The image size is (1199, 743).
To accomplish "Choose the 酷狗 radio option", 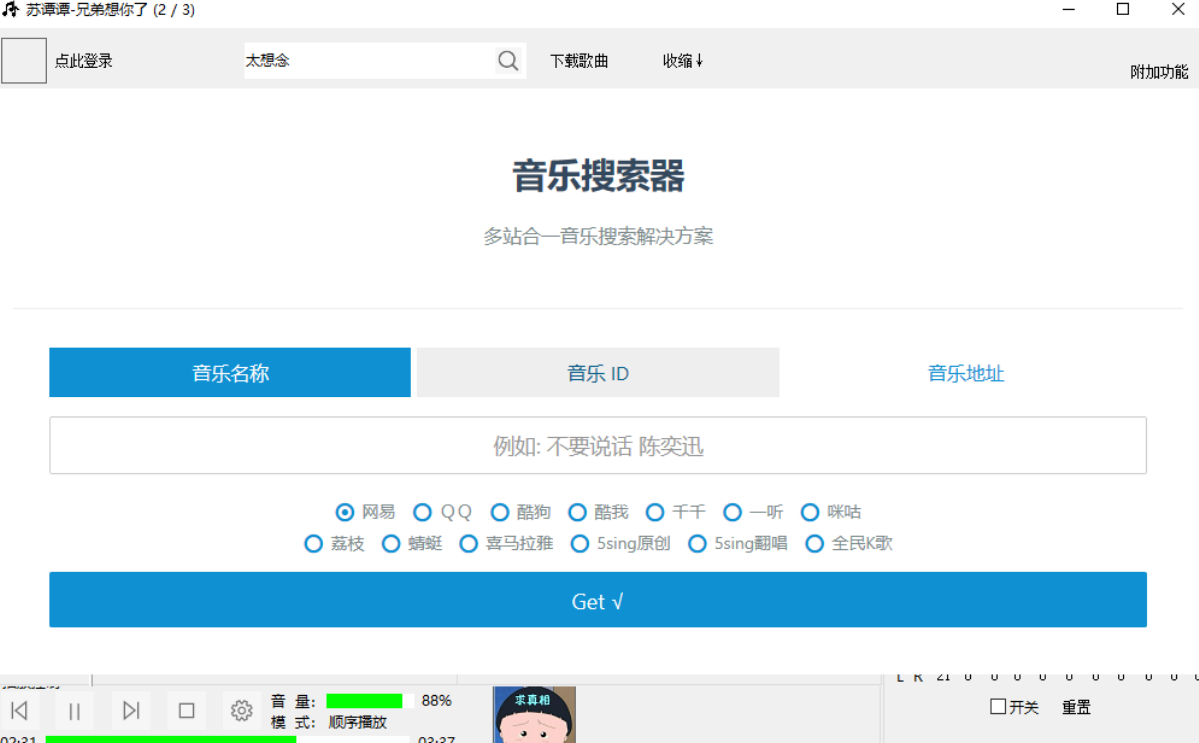I will (500, 512).
